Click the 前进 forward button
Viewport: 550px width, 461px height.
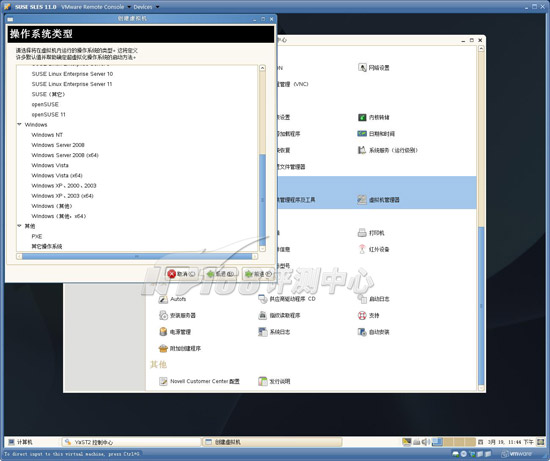point(259,274)
